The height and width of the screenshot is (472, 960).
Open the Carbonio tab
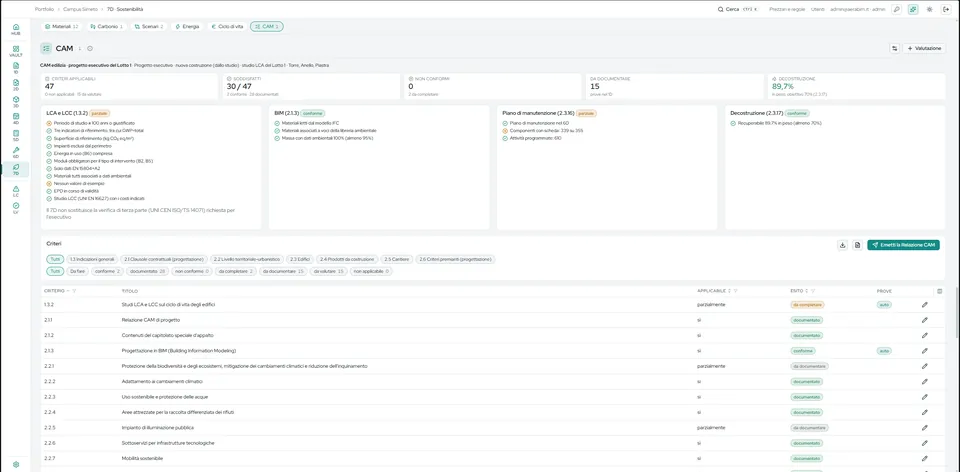[x=106, y=27]
